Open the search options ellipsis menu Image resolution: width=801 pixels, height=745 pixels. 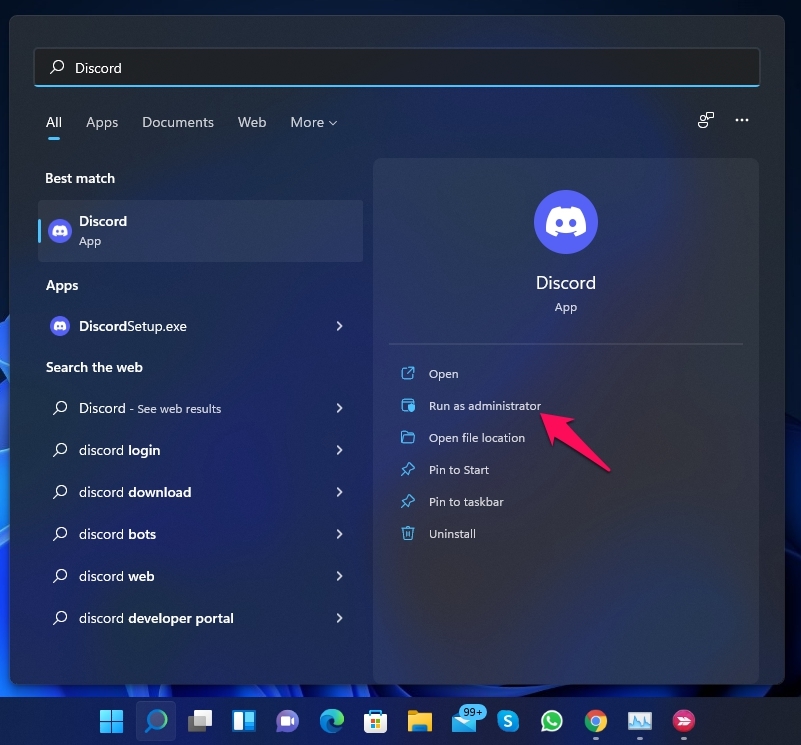point(741,120)
